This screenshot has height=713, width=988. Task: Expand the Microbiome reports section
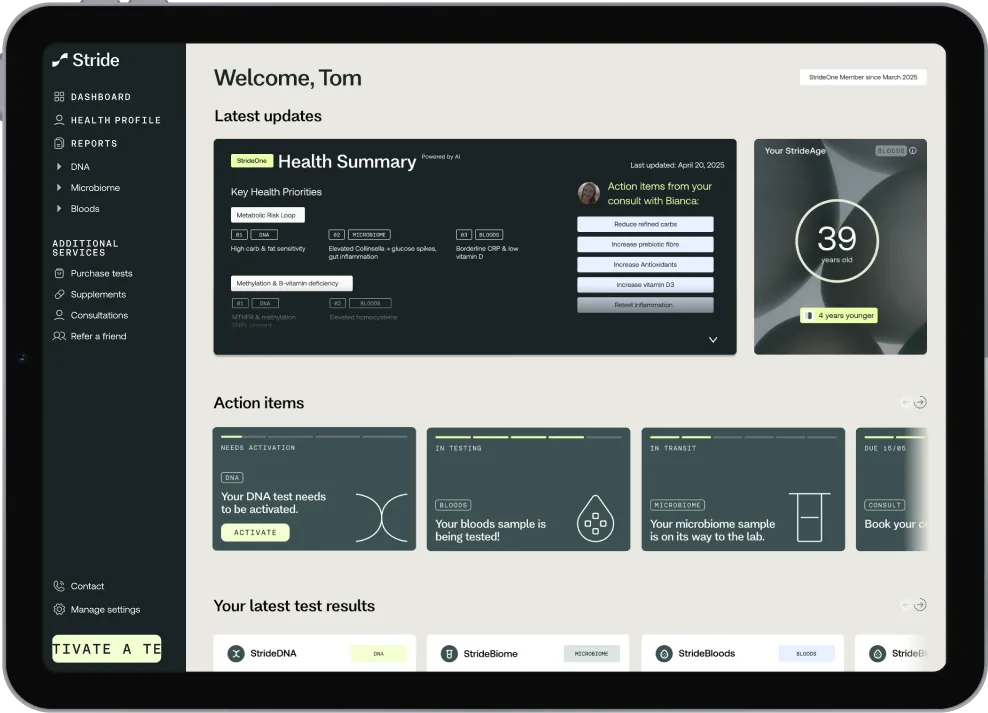tap(59, 187)
